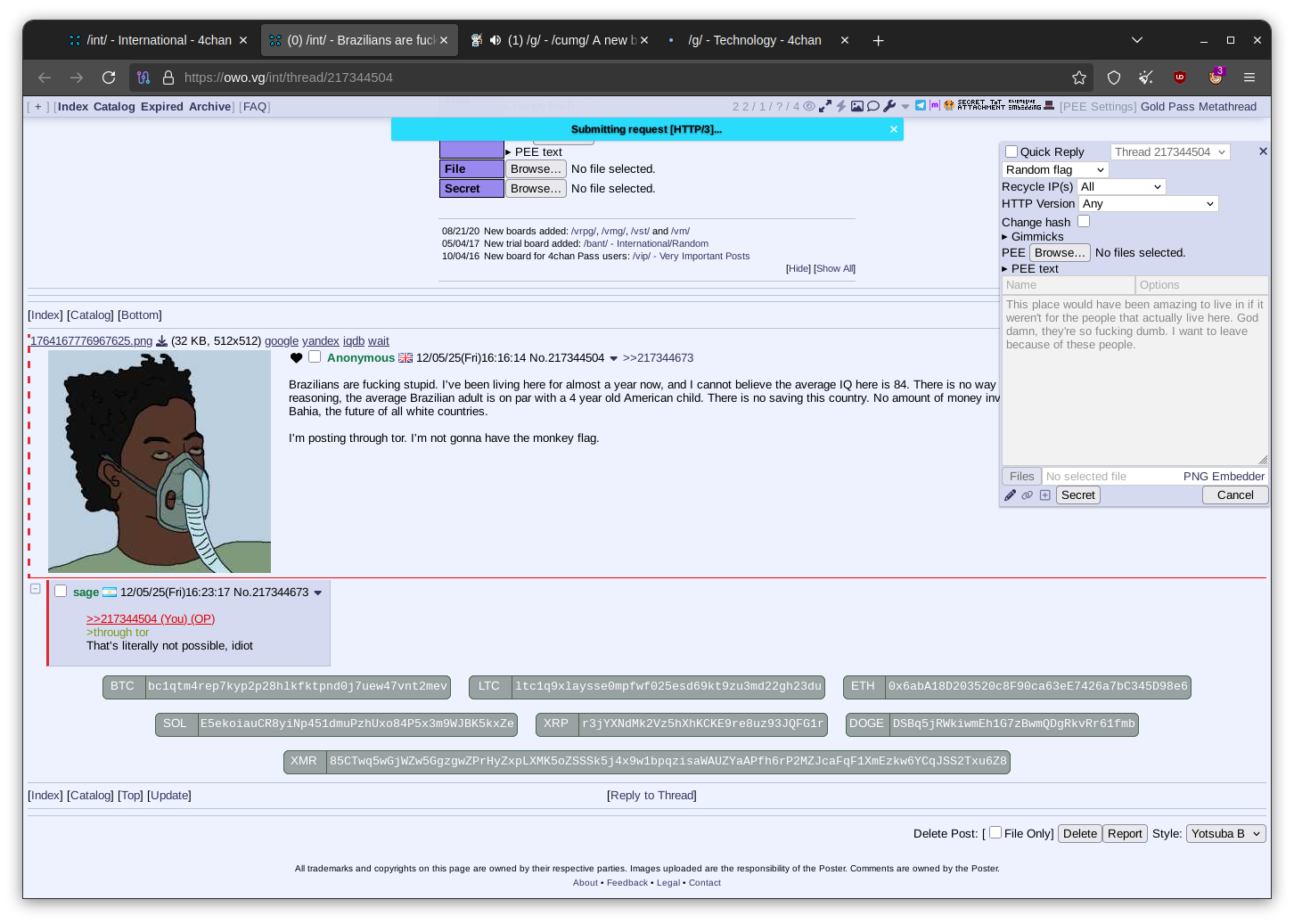Viewport: 1294px width, 924px height.
Task: Click the Telegram icon in header bar
Action: pyautogui.click(x=921, y=105)
